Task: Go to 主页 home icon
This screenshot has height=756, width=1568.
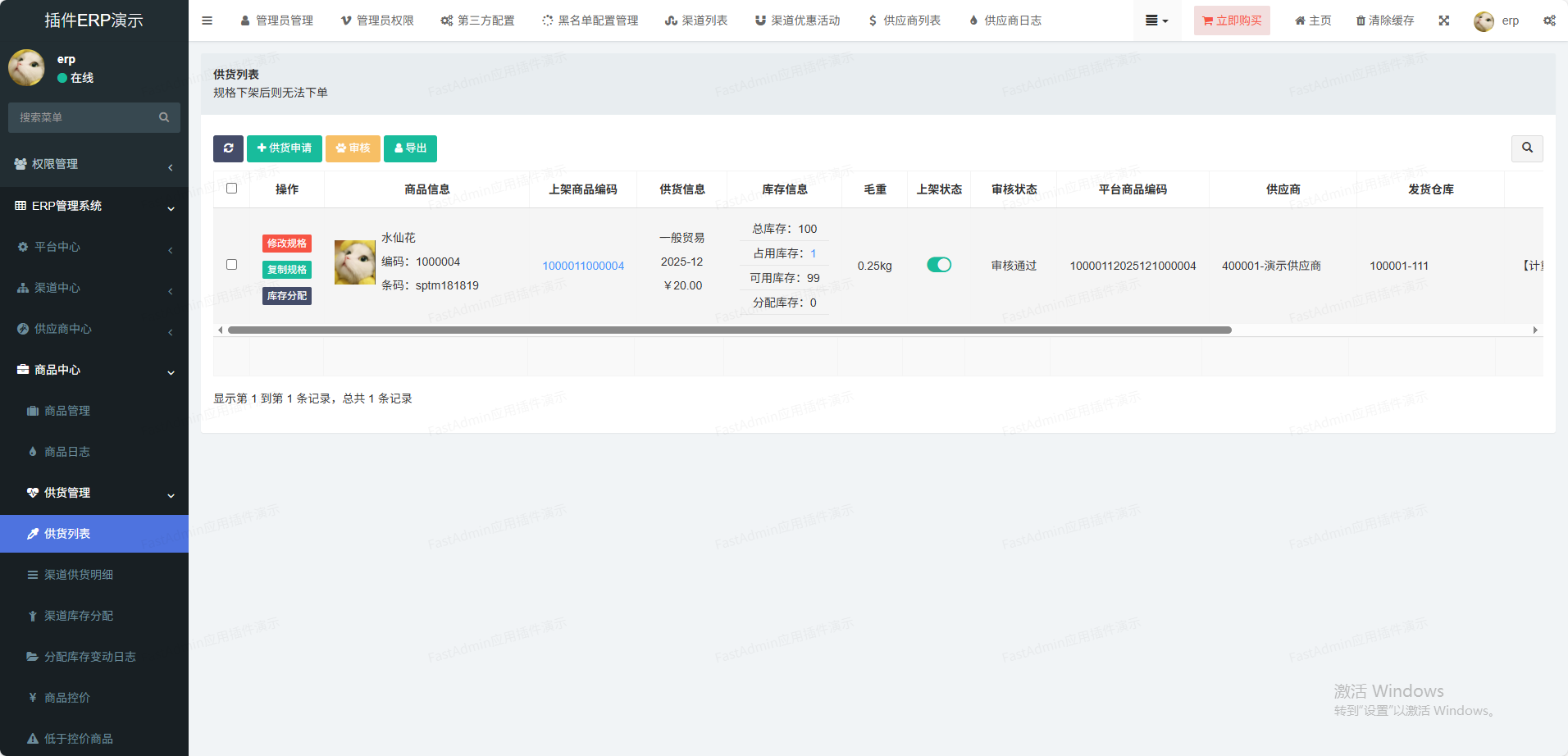Action: click(1300, 20)
